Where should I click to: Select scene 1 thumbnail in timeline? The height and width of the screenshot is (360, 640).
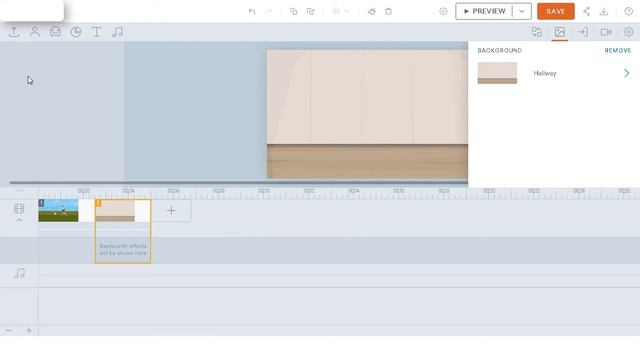point(58,211)
